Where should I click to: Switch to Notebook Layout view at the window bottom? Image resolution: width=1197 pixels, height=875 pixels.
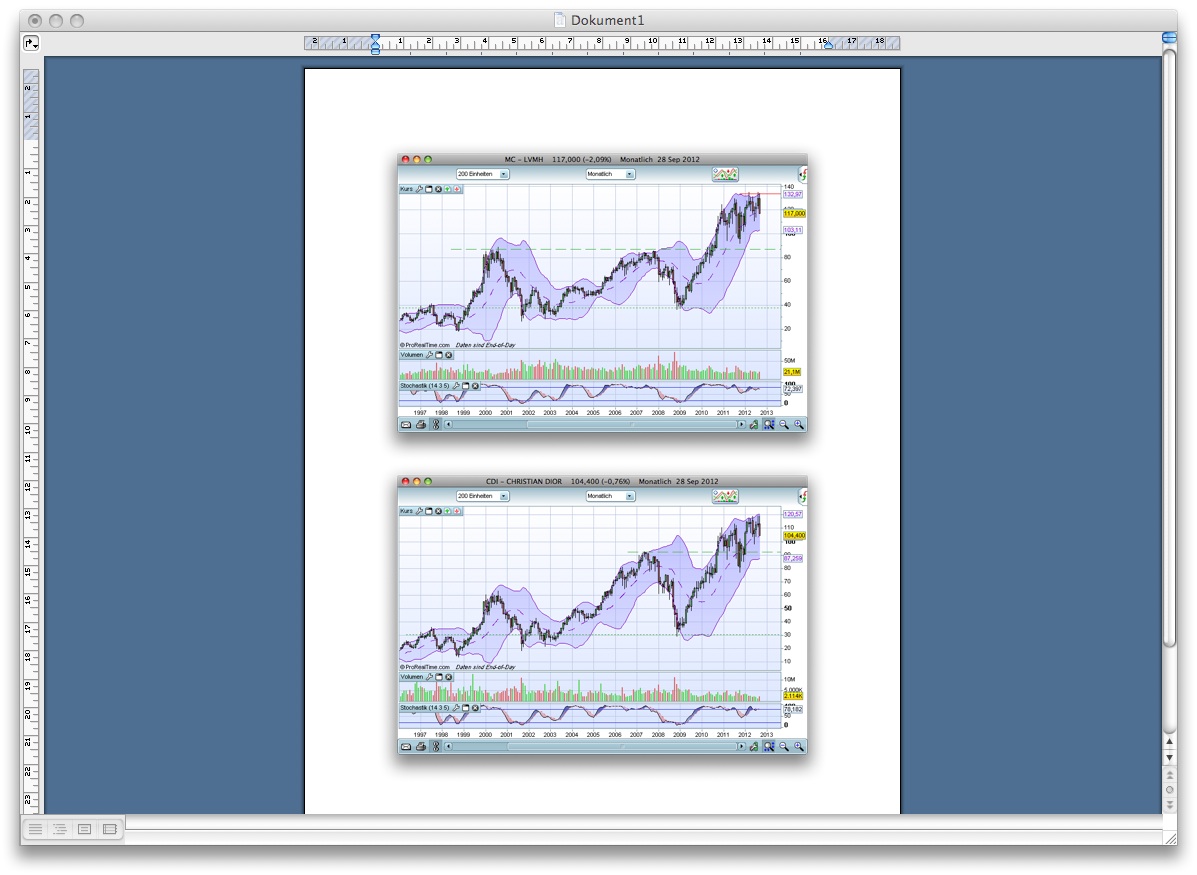coord(110,828)
